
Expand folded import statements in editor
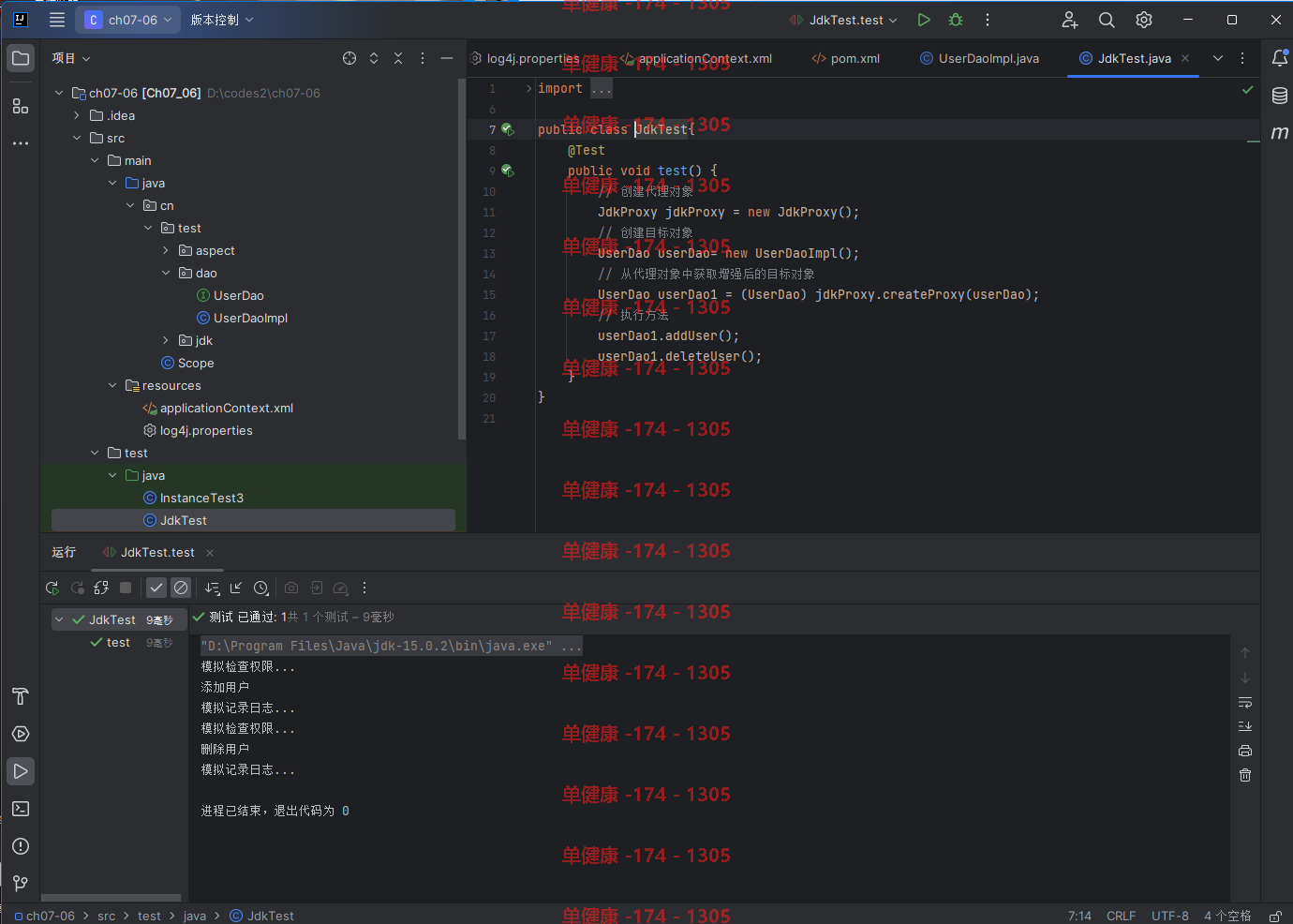pos(528,88)
